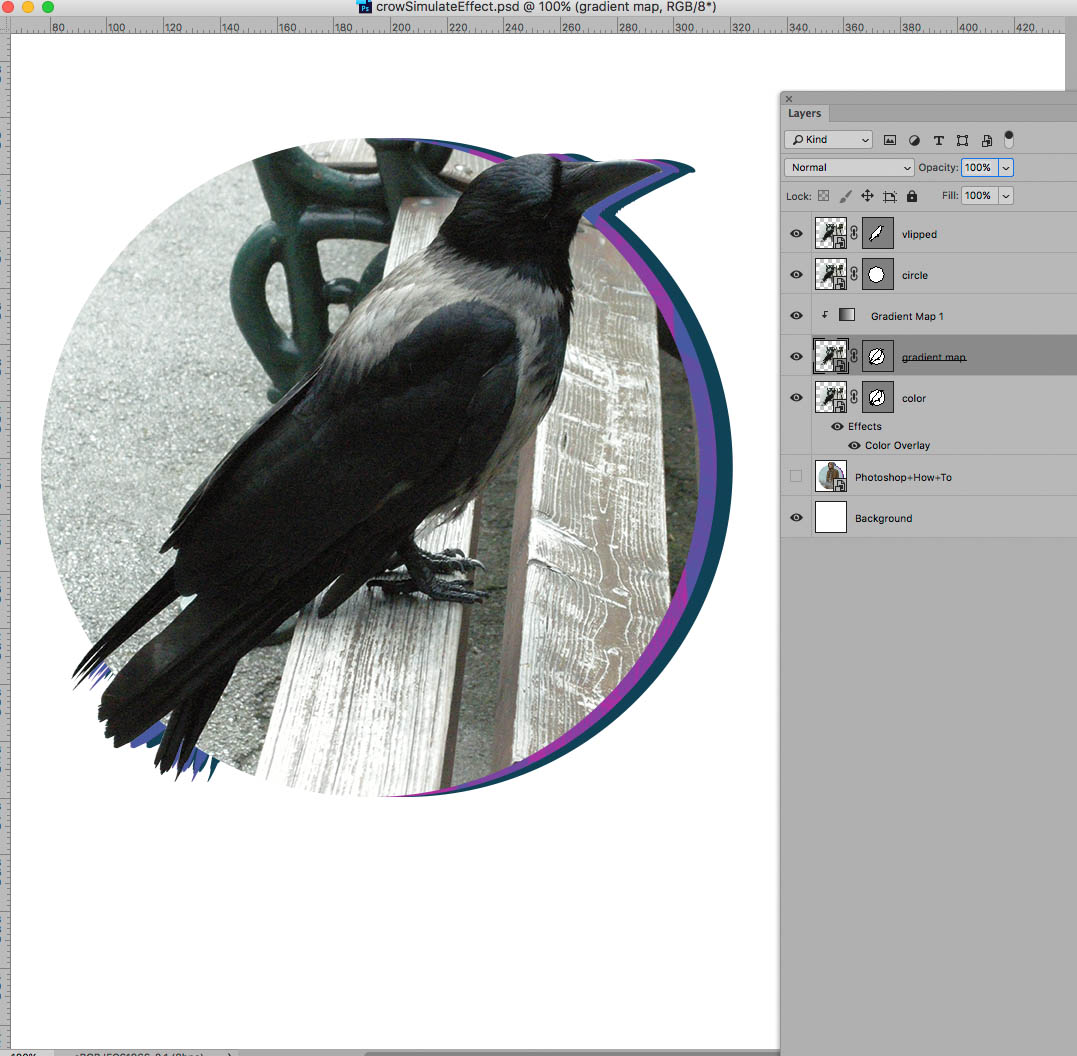Switch to the Layers tab
This screenshot has width=1077, height=1056.
point(804,113)
